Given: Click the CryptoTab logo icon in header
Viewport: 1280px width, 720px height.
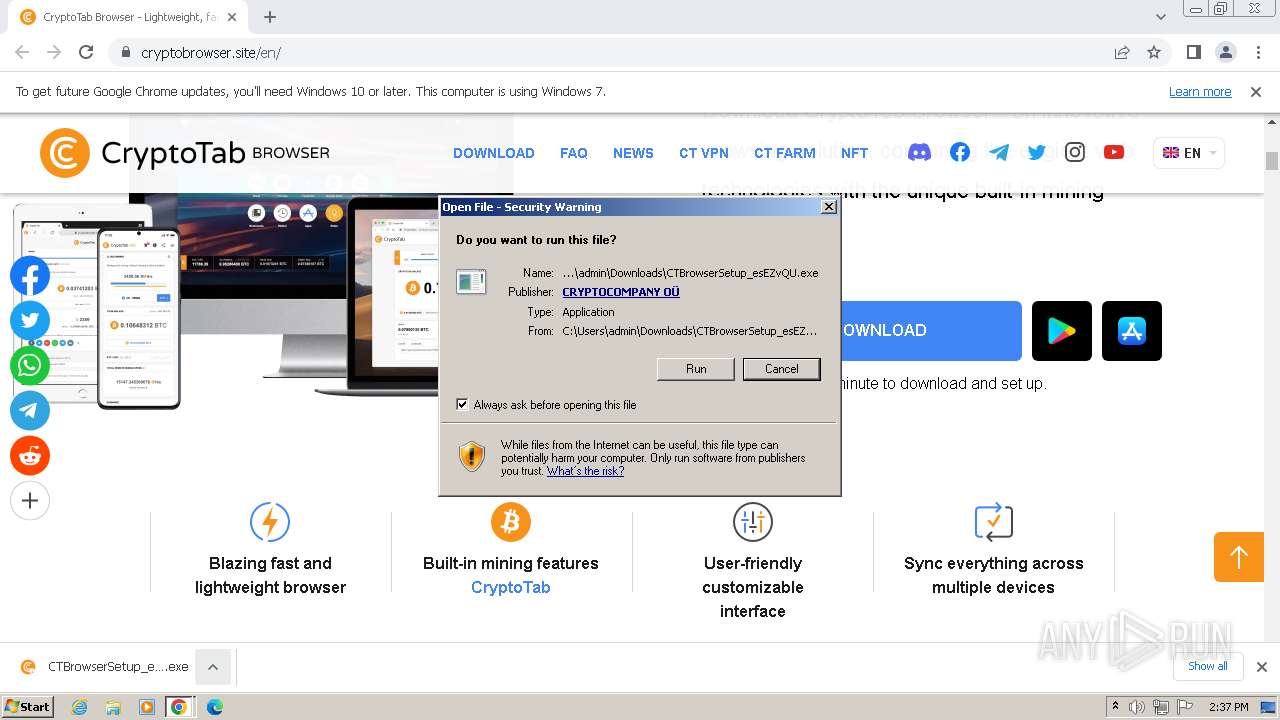Looking at the screenshot, I should (64, 153).
